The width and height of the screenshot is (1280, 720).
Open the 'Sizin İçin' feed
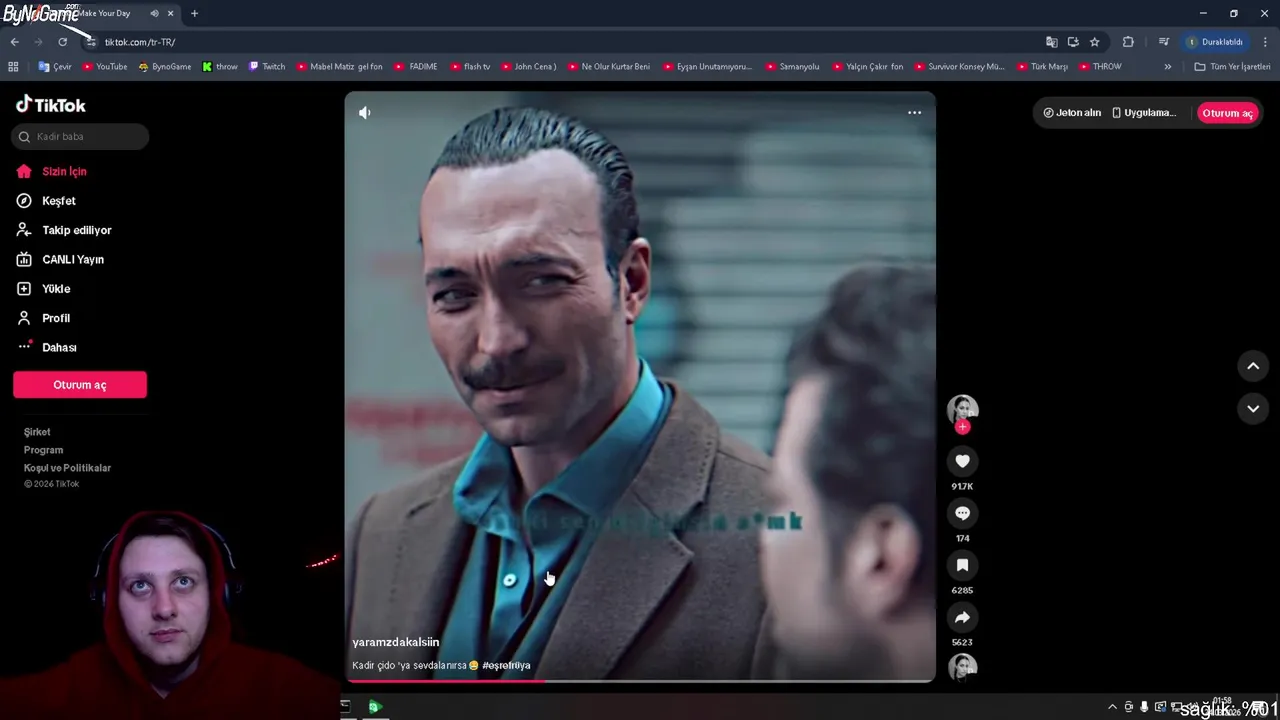point(51,172)
